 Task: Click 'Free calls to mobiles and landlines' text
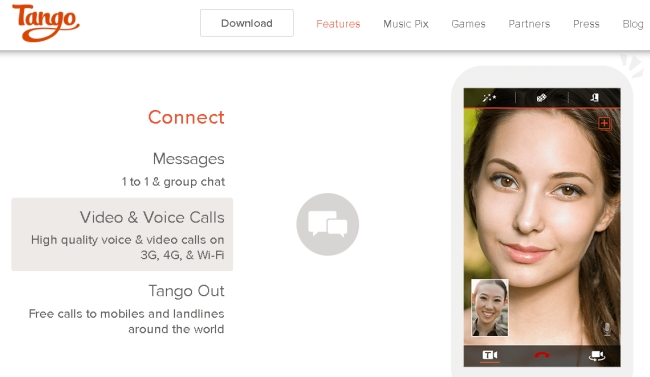click(126, 314)
